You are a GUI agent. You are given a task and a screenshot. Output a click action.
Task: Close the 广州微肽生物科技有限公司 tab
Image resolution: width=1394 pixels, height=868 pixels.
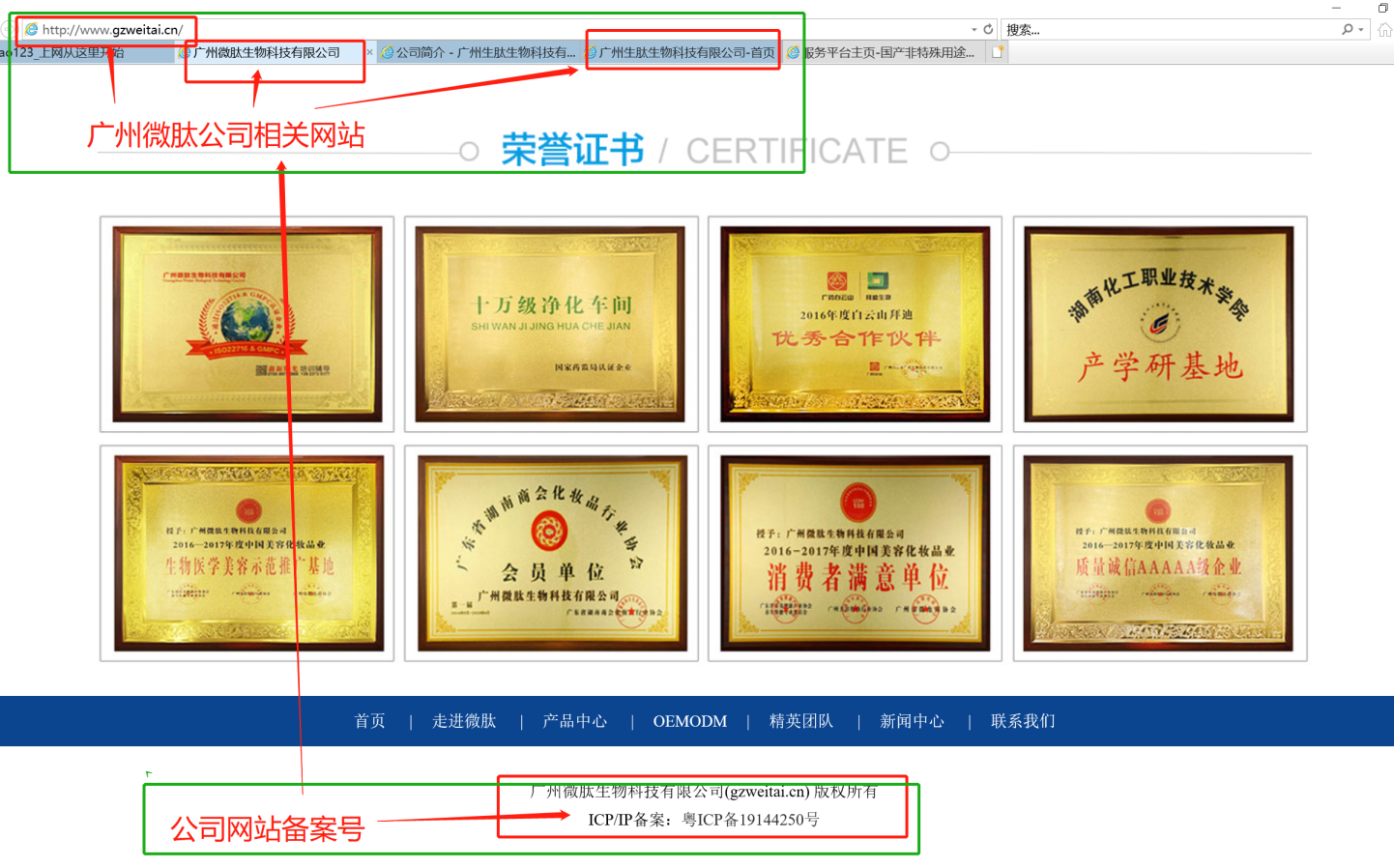[368, 51]
